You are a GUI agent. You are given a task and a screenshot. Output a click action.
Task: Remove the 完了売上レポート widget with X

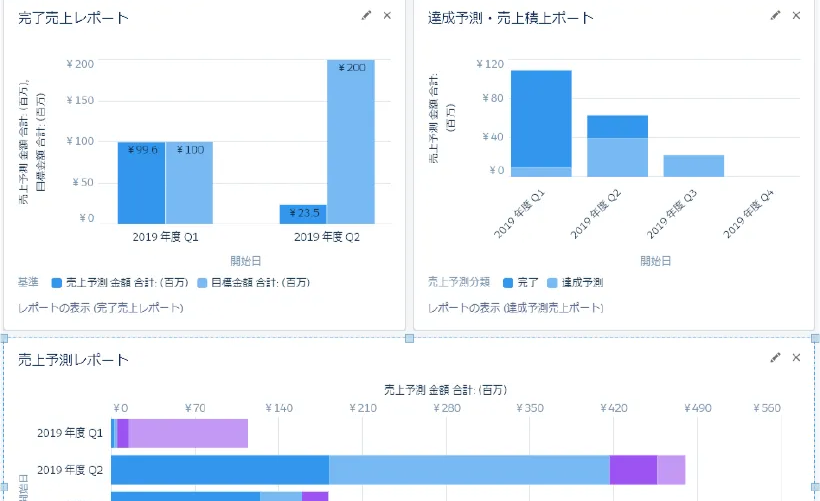click(x=387, y=15)
